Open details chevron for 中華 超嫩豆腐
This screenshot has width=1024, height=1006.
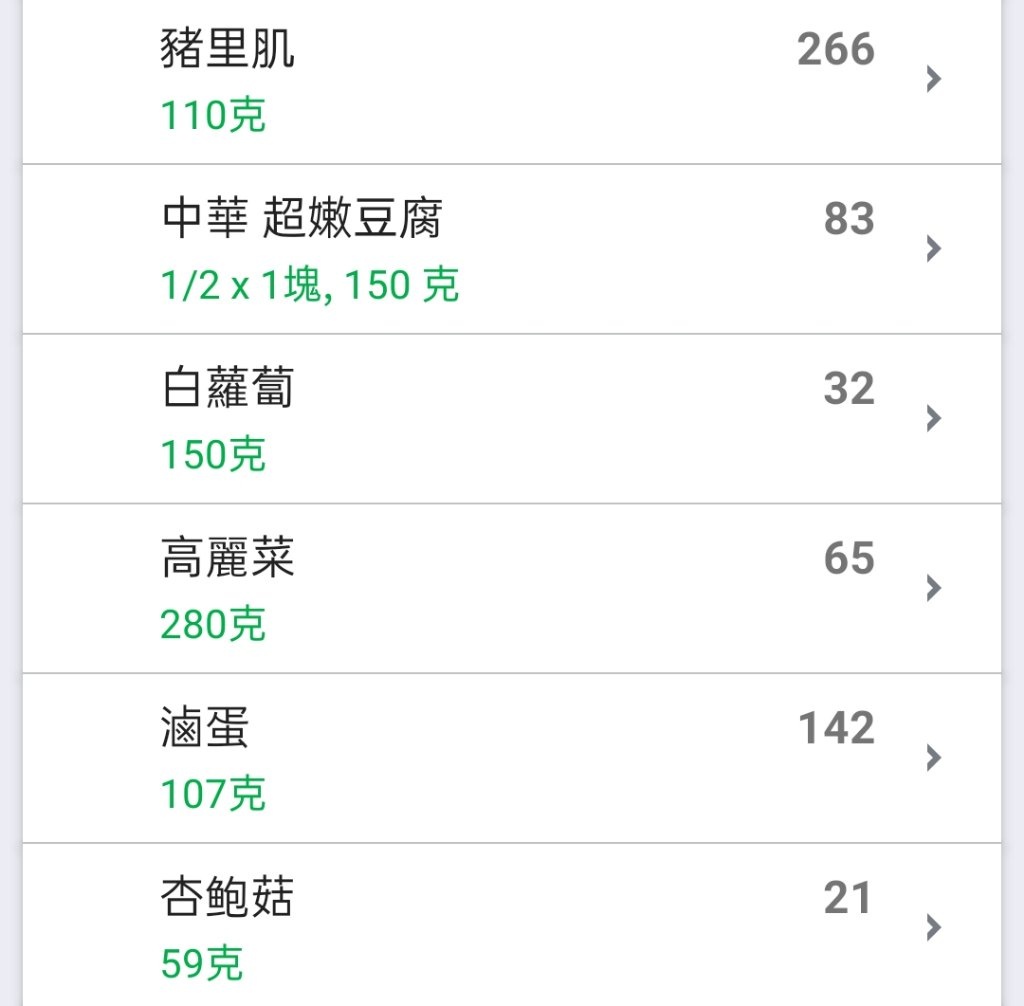[x=933, y=249]
